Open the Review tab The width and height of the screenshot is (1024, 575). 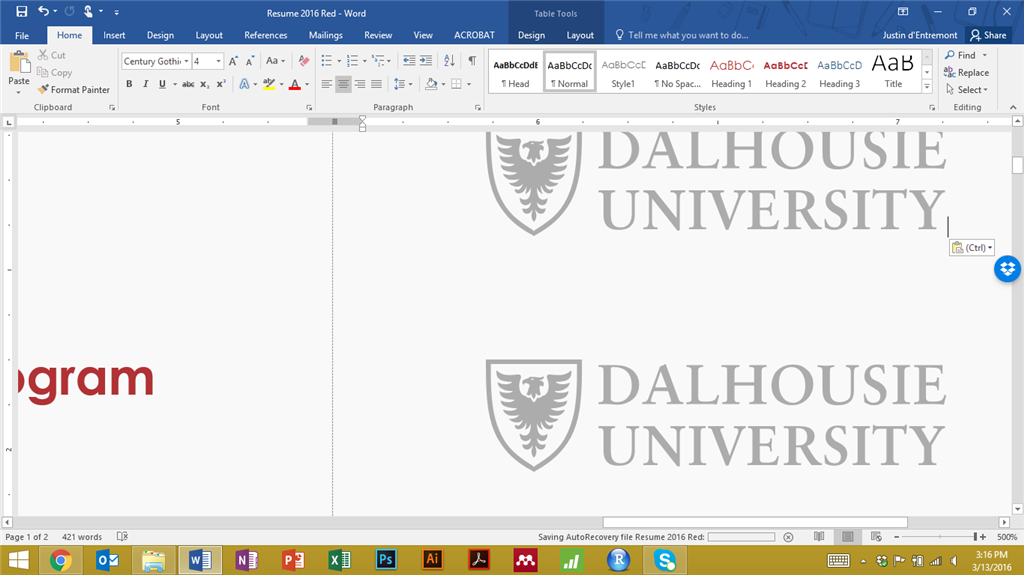(x=378, y=35)
